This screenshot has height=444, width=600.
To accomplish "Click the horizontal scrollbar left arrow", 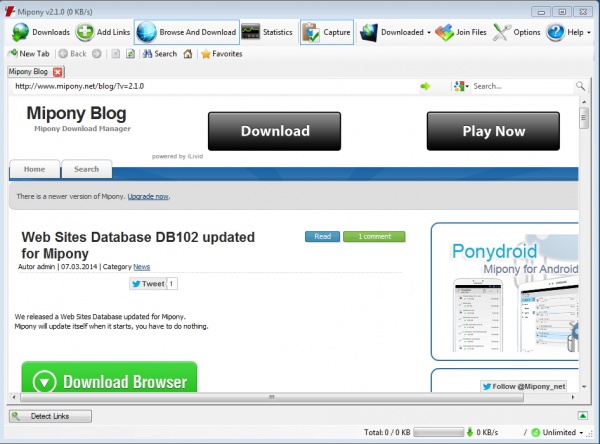I will point(14,397).
